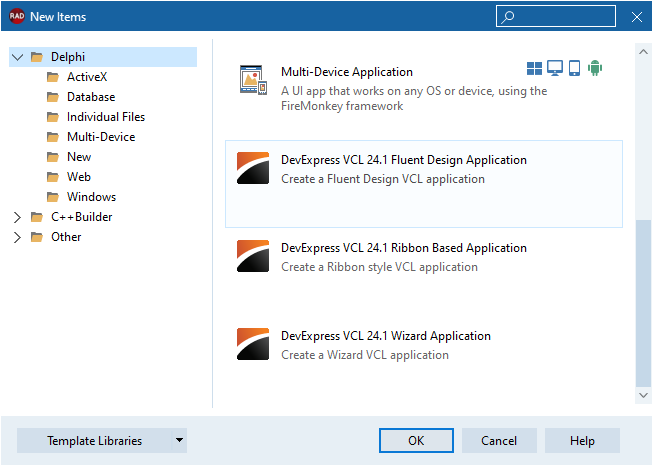Click the C++Builder folder icon

(37, 217)
